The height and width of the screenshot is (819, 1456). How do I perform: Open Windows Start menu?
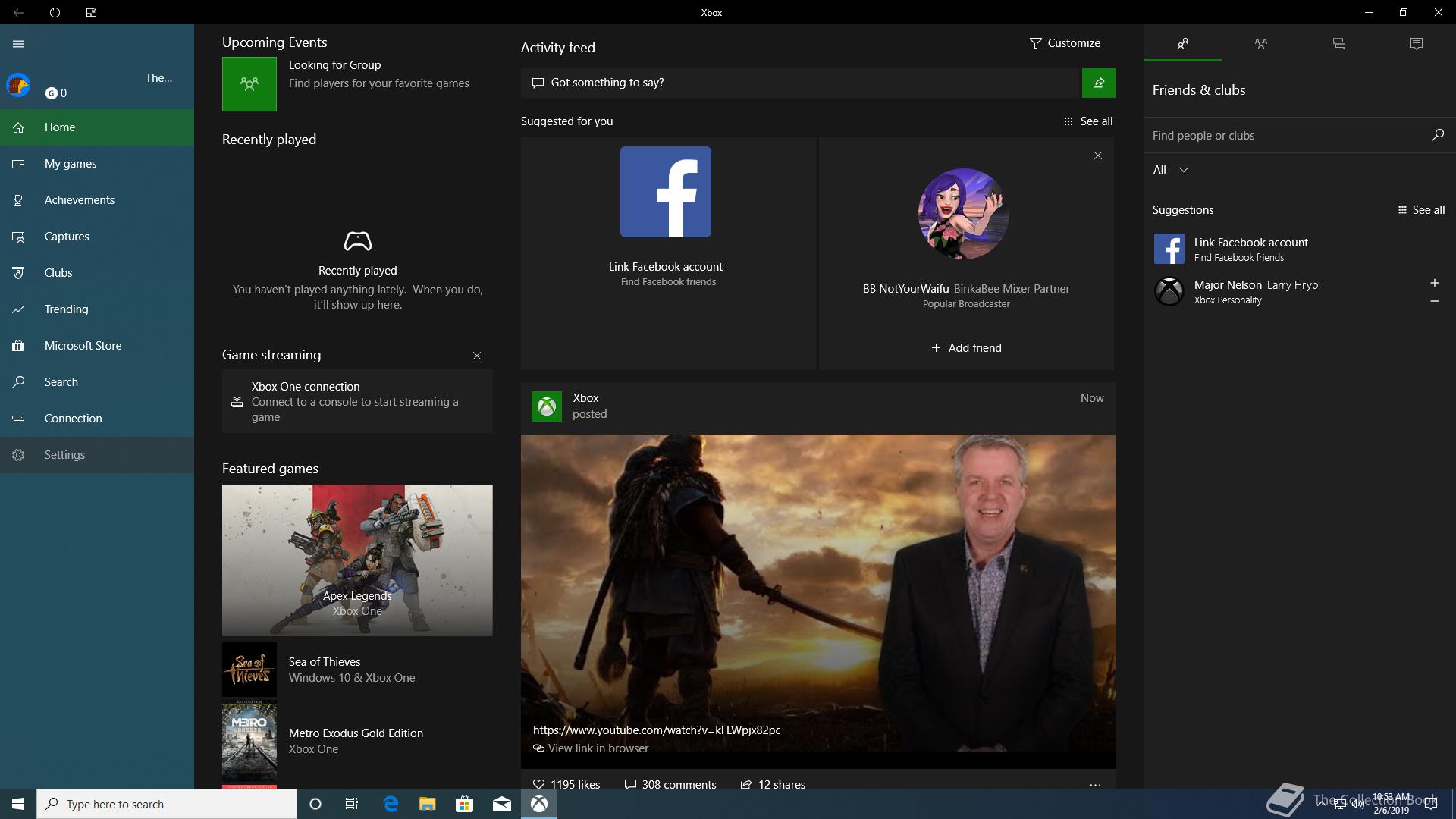coord(18,804)
